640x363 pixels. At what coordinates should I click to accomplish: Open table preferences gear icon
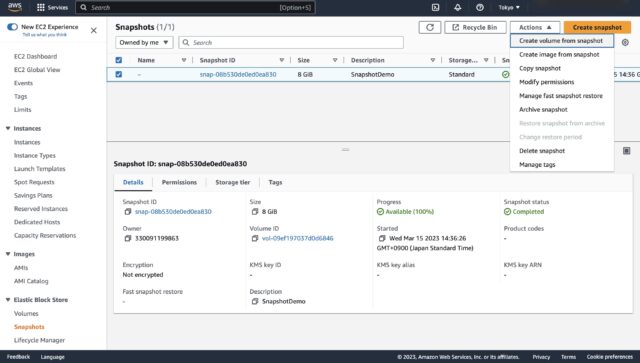coord(625,42)
